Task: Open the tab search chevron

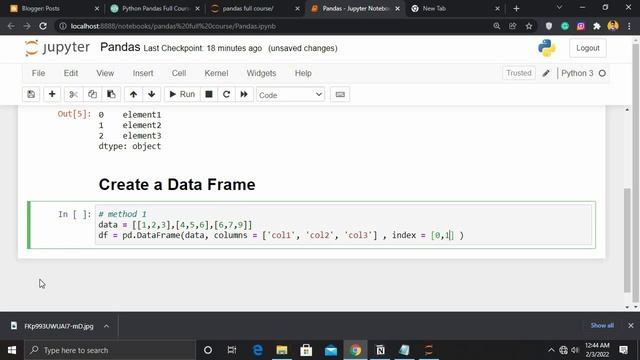Action: tap(560, 7)
